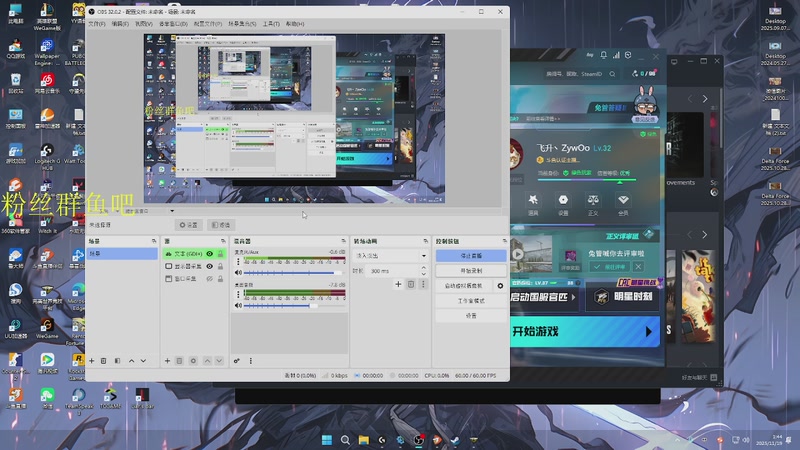Add a scene transition with plus icon

click(398, 284)
